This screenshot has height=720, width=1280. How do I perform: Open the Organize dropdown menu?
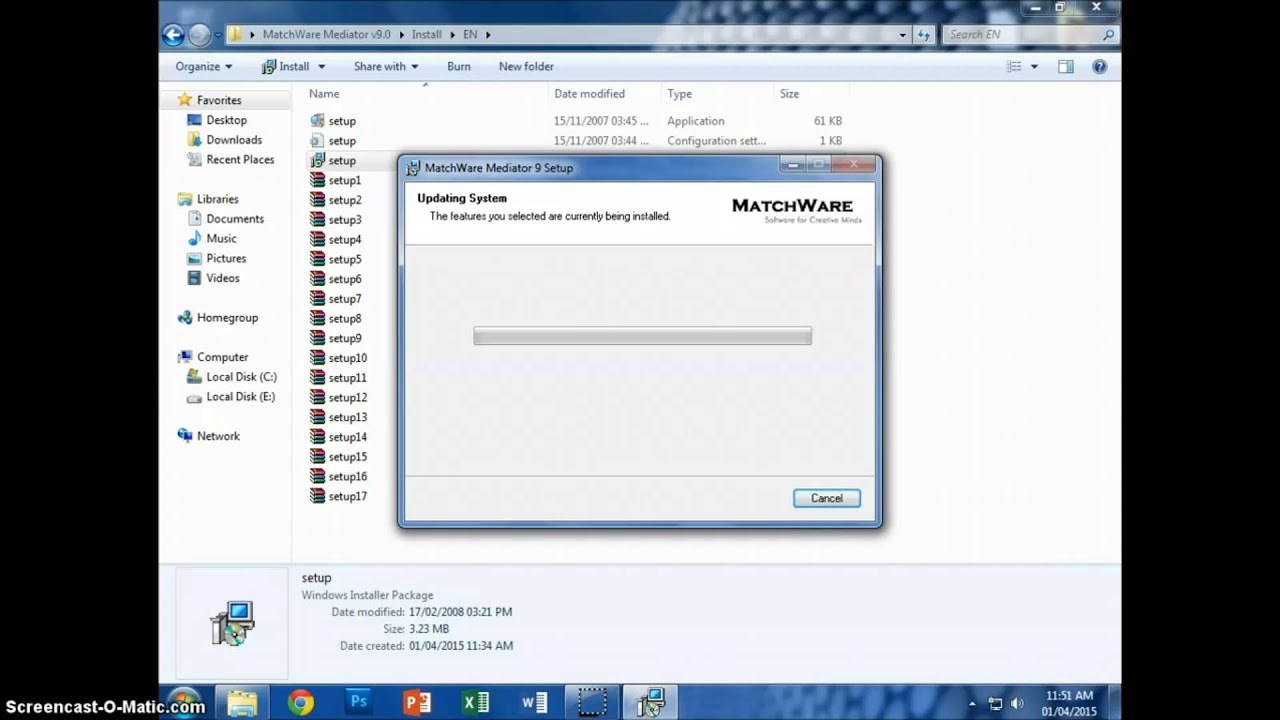(203, 66)
